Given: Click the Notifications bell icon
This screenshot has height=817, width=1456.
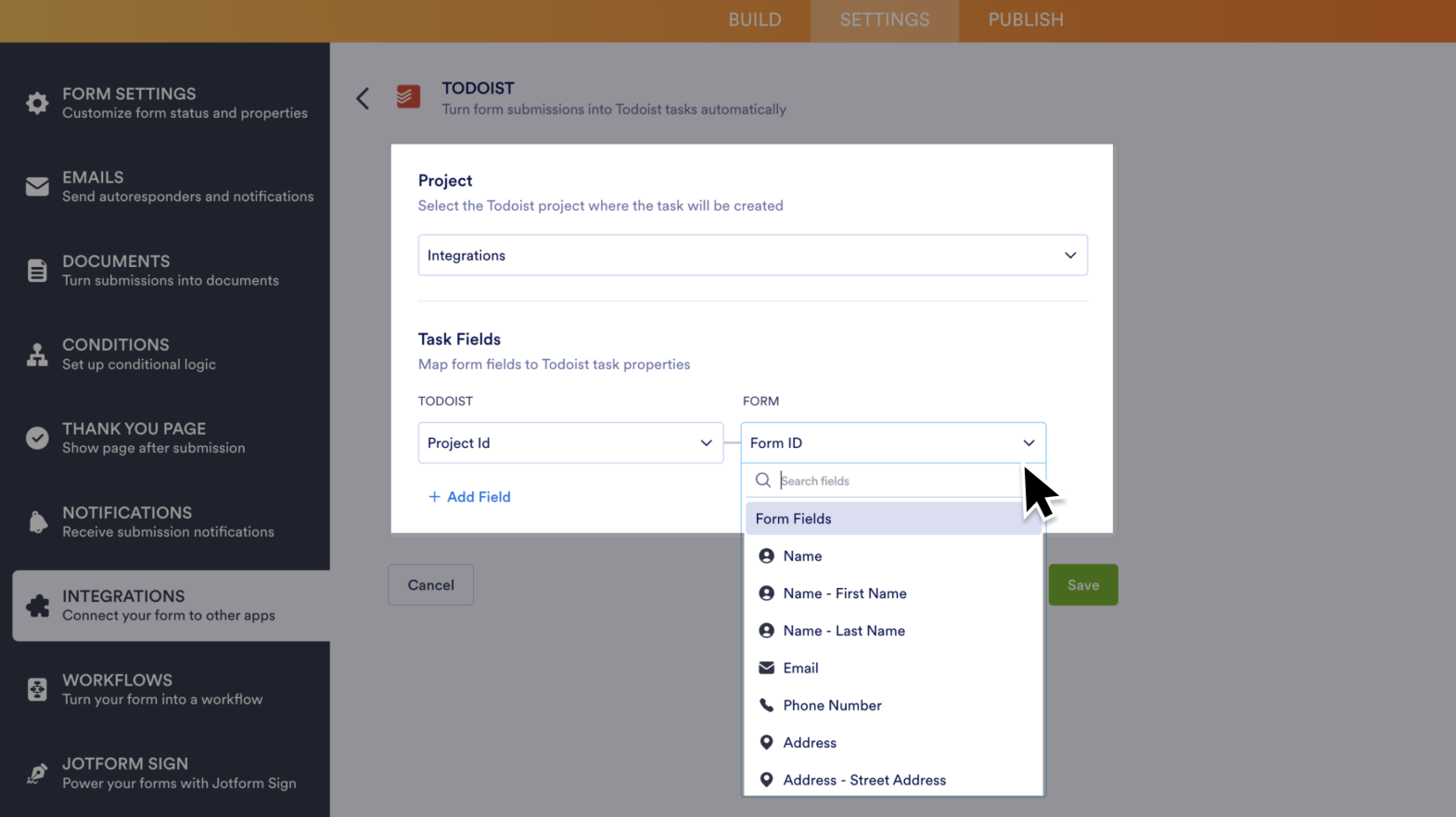Looking at the screenshot, I should tap(37, 522).
